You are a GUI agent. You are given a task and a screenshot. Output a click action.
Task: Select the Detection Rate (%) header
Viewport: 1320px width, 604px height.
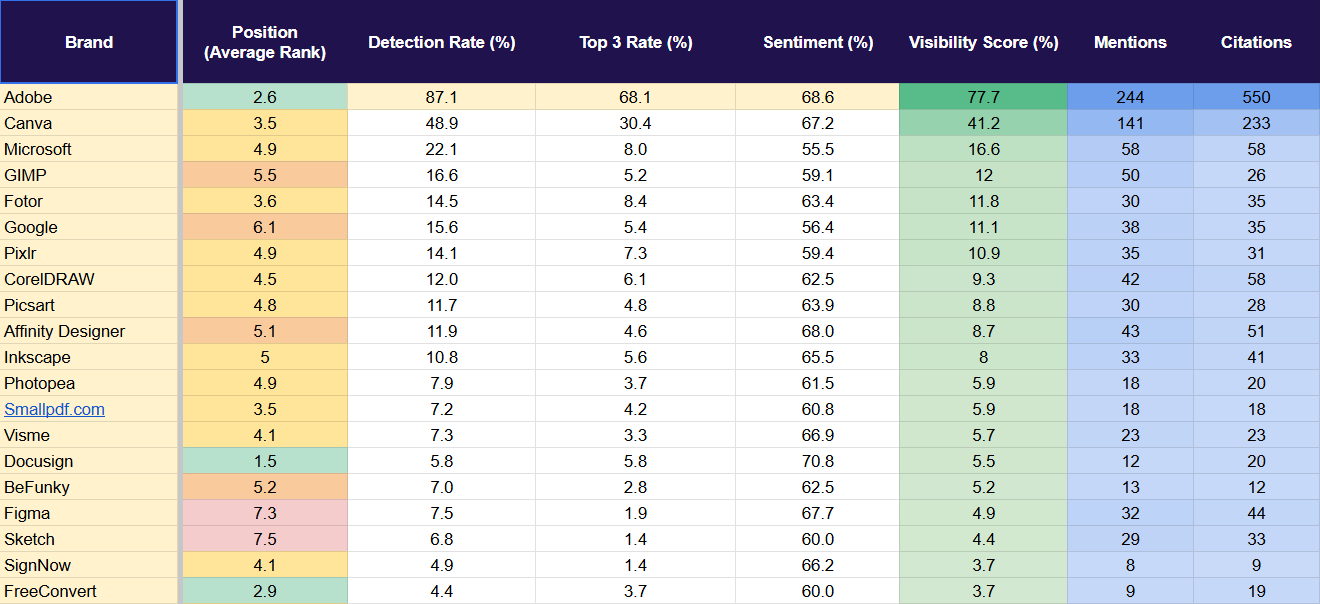(x=441, y=42)
